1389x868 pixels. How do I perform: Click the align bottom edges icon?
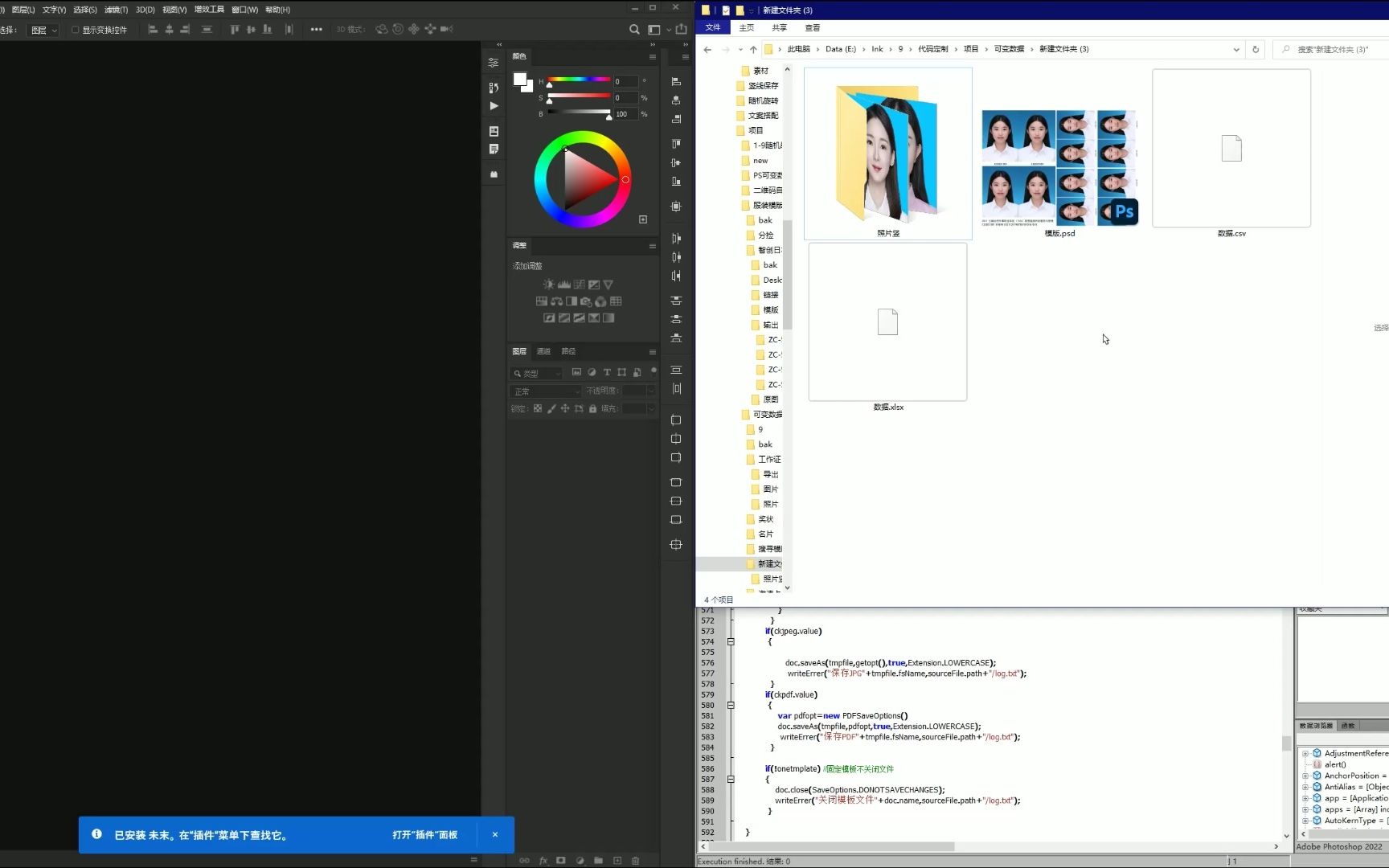point(267,29)
